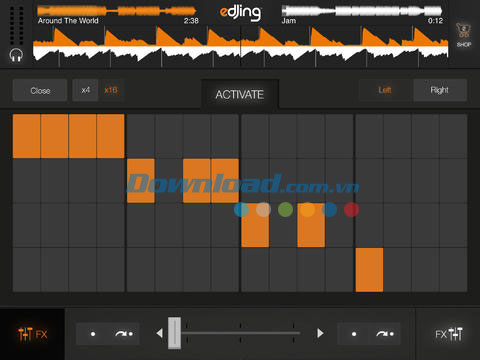Select the Left deck option
Viewport: 480px width, 360px height.
click(385, 90)
